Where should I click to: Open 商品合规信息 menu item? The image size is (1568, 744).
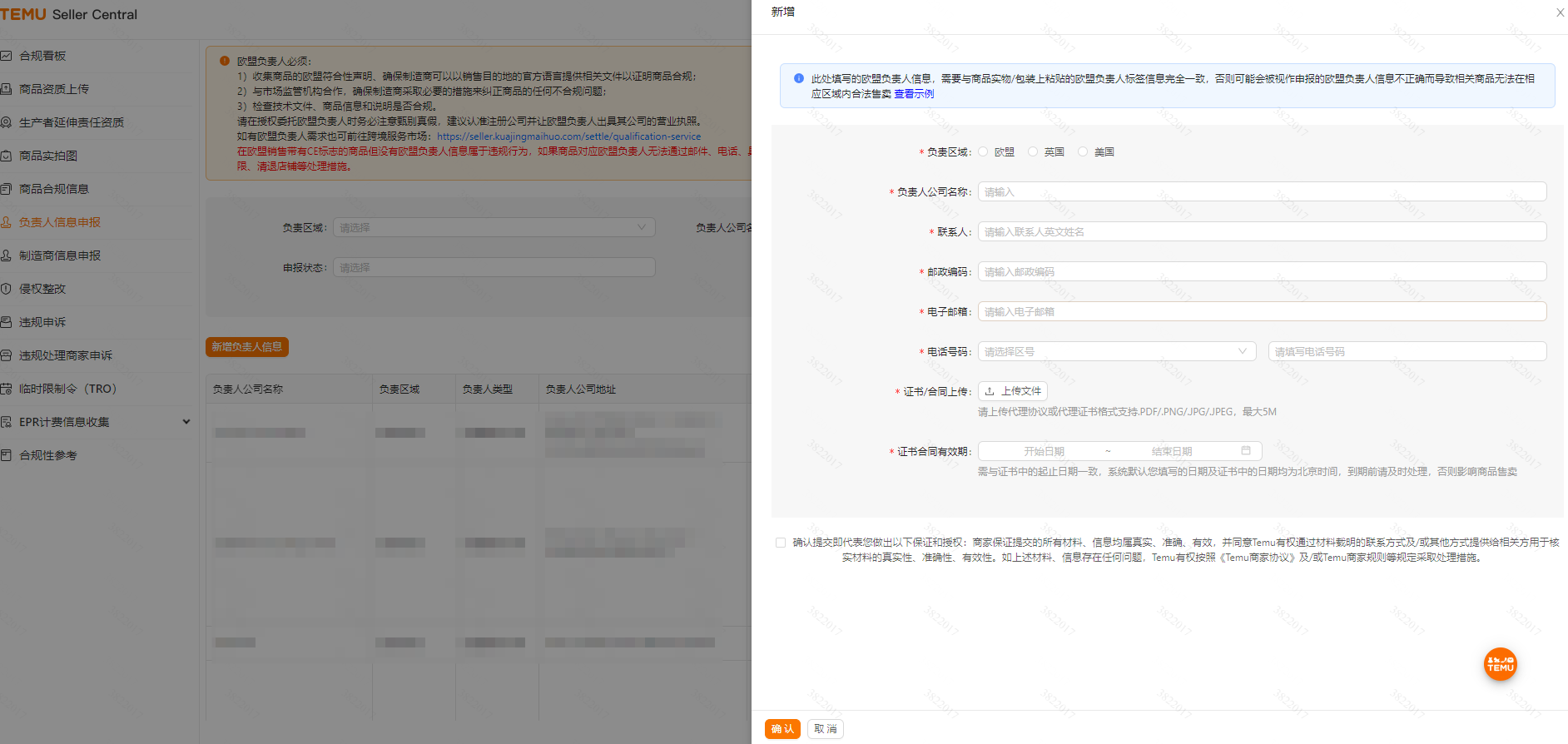pyautogui.click(x=54, y=189)
